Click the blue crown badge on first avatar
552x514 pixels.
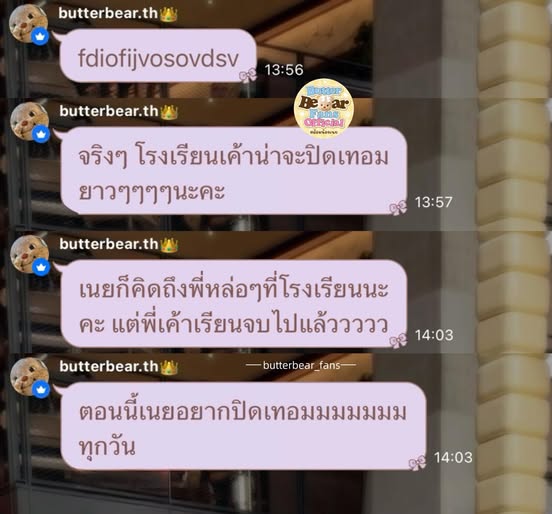40,37
